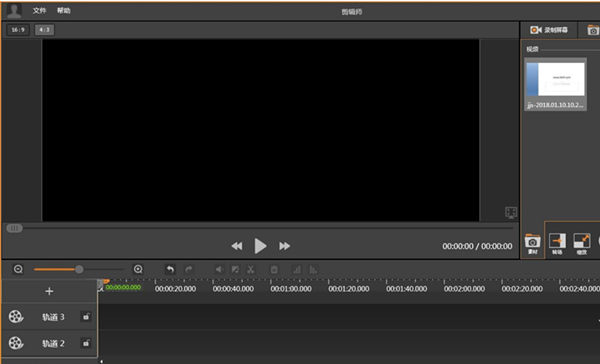Start playback with the play button
This screenshot has width=600, height=364.
coord(260,246)
